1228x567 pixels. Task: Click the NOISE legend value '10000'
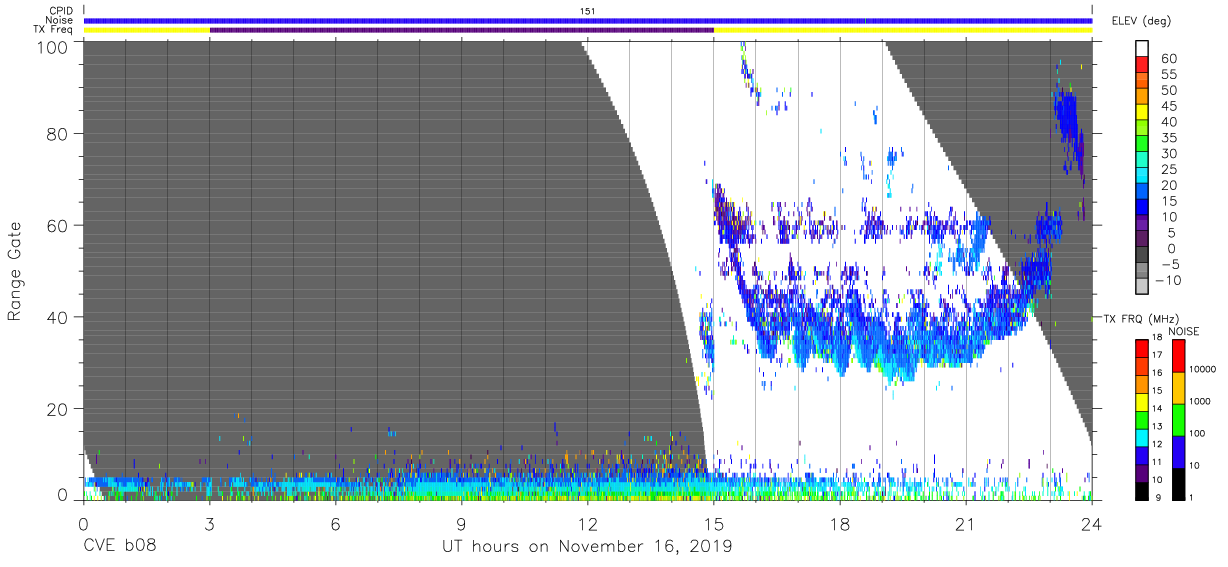pyautogui.click(x=1203, y=369)
